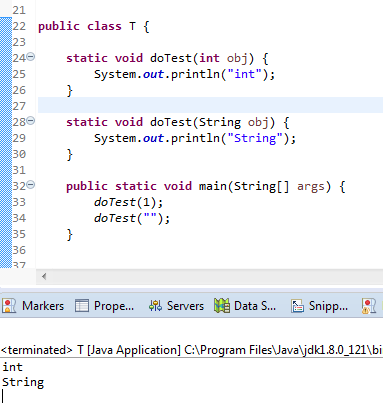383x403 pixels.
Task: Collapse the doTest(String obj) method fold
Action: 30,121
